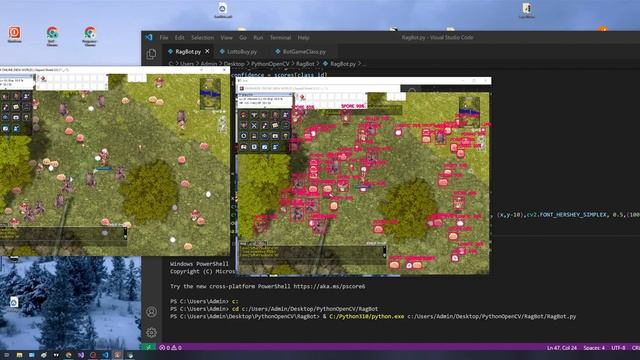Click the round power-style icon in detection window menu
Viewport: 640px width, 360px height.
[244, 136]
